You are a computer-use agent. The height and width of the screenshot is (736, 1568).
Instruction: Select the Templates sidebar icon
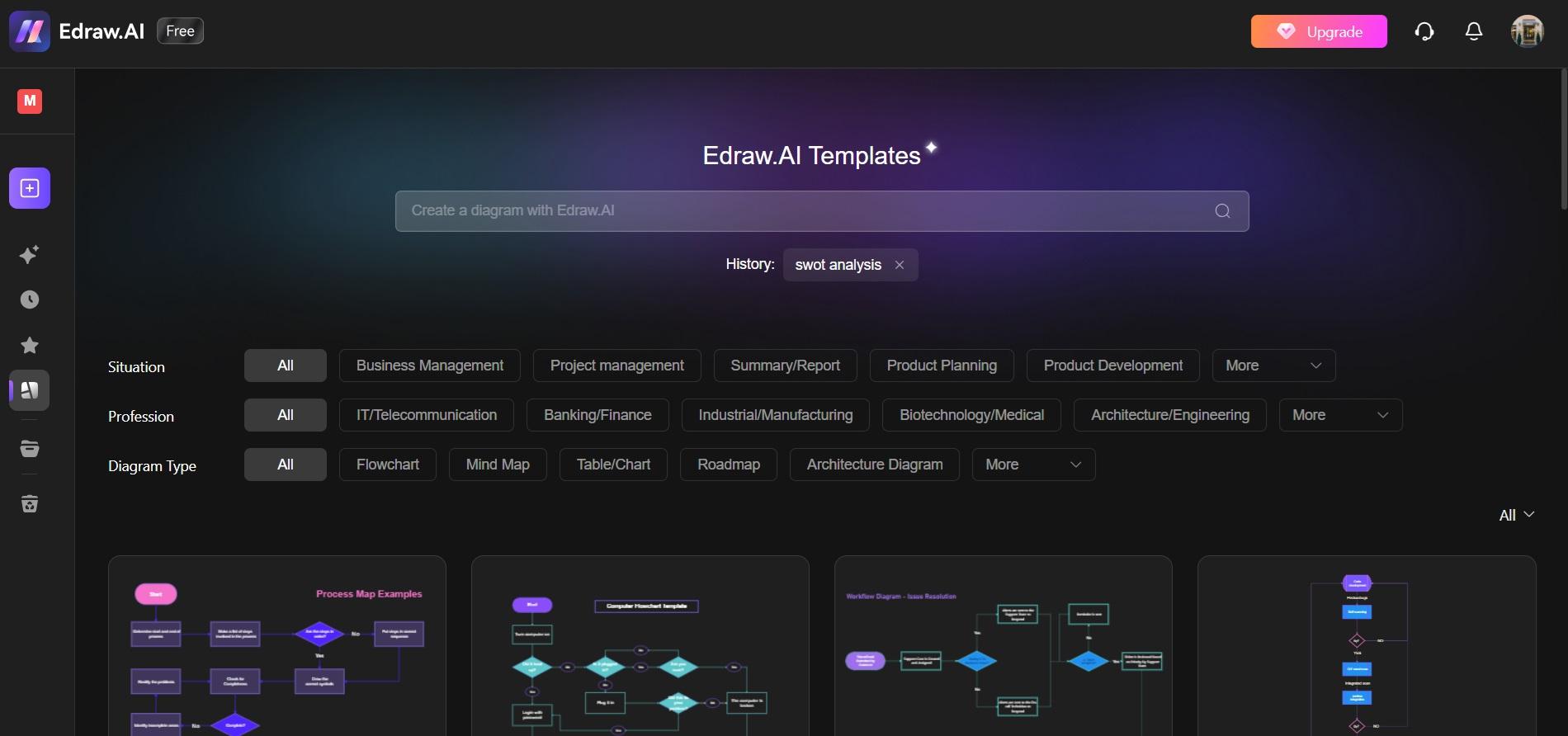(30, 390)
